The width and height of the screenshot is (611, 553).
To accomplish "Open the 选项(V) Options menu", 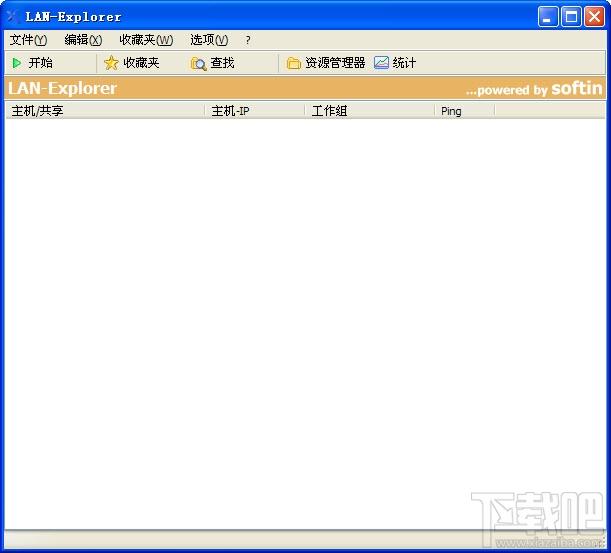I will [209, 40].
